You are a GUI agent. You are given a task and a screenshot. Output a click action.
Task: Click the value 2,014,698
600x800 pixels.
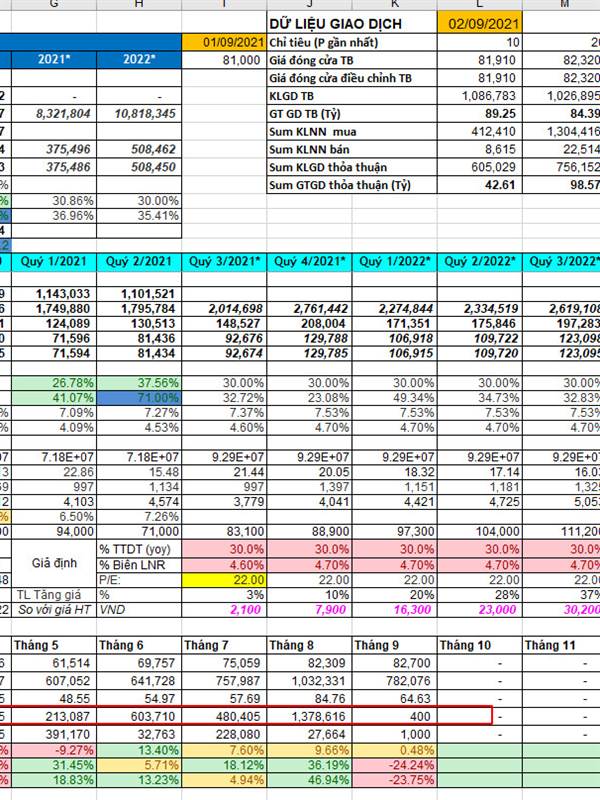point(224,309)
